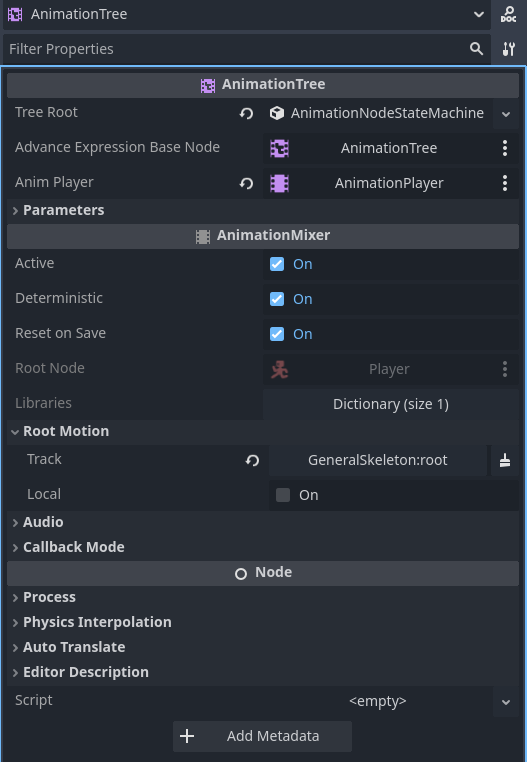Reset the Tree Root property
The height and width of the screenshot is (762, 527).
click(x=246, y=113)
